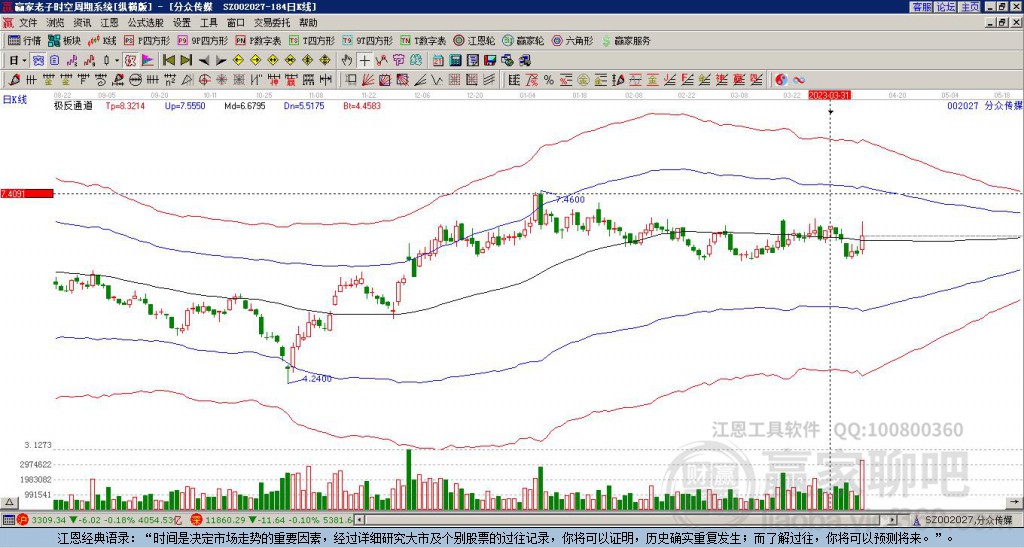Viewport: 1024px width, 548px height.
Task: Click the red date marker on the time axis
Action: coord(828,95)
